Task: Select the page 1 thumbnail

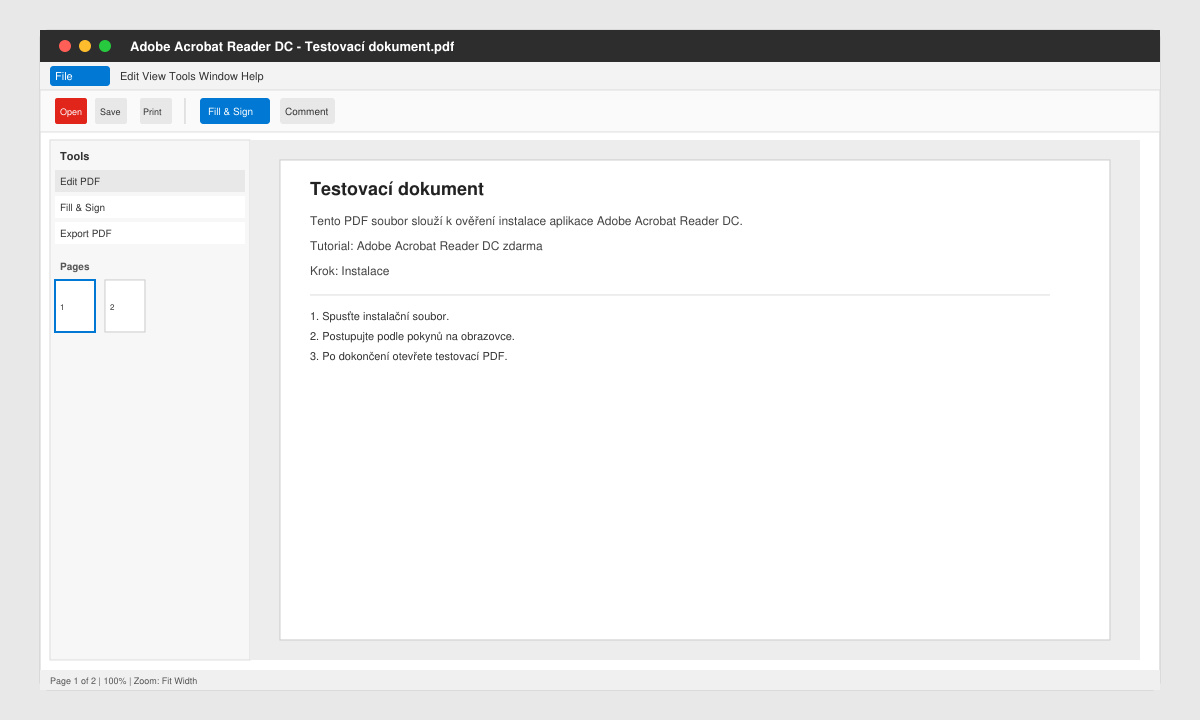Action: [75, 306]
